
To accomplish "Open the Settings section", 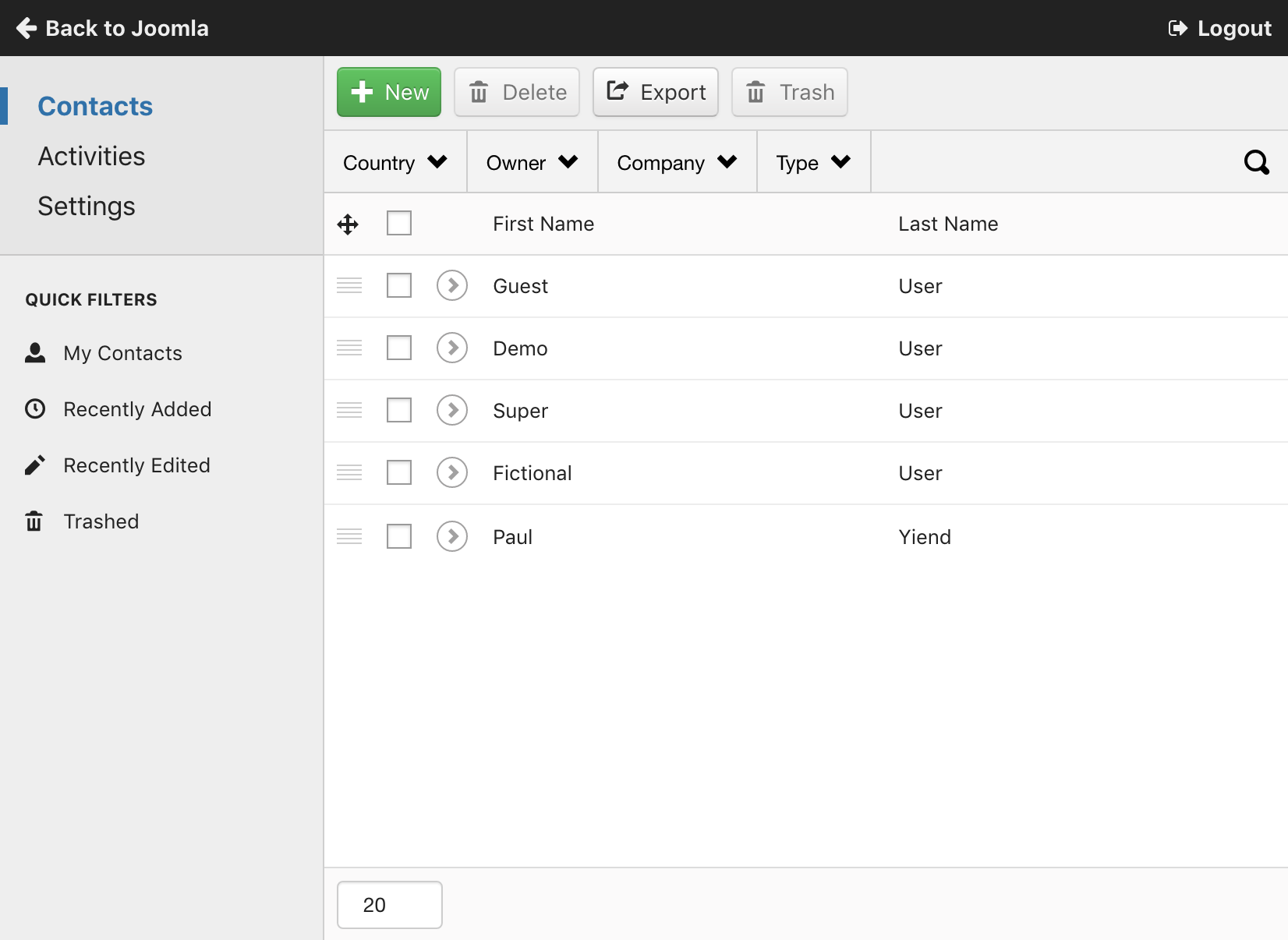I will pyautogui.click(x=87, y=207).
